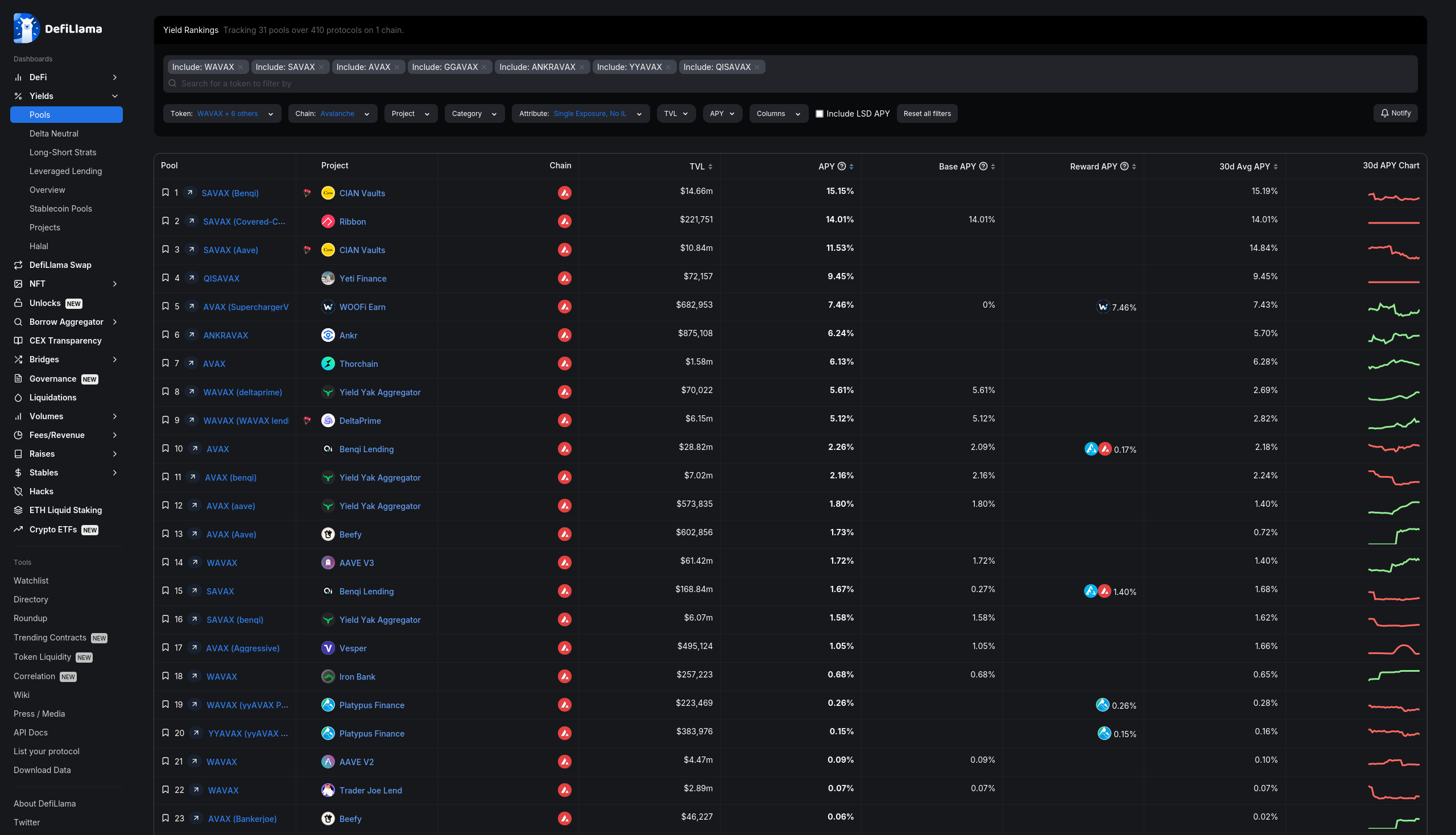Click the bookmark icon on SAVAX Benqi row
The image size is (1456, 835).
pyautogui.click(x=164, y=192)
